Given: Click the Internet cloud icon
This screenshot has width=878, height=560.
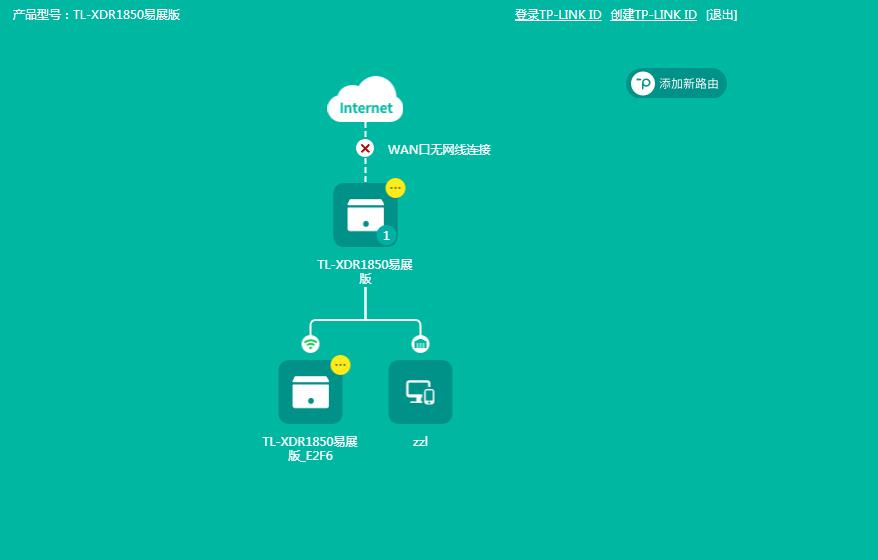Looking at the screenshot, I should tap(365, 100).
